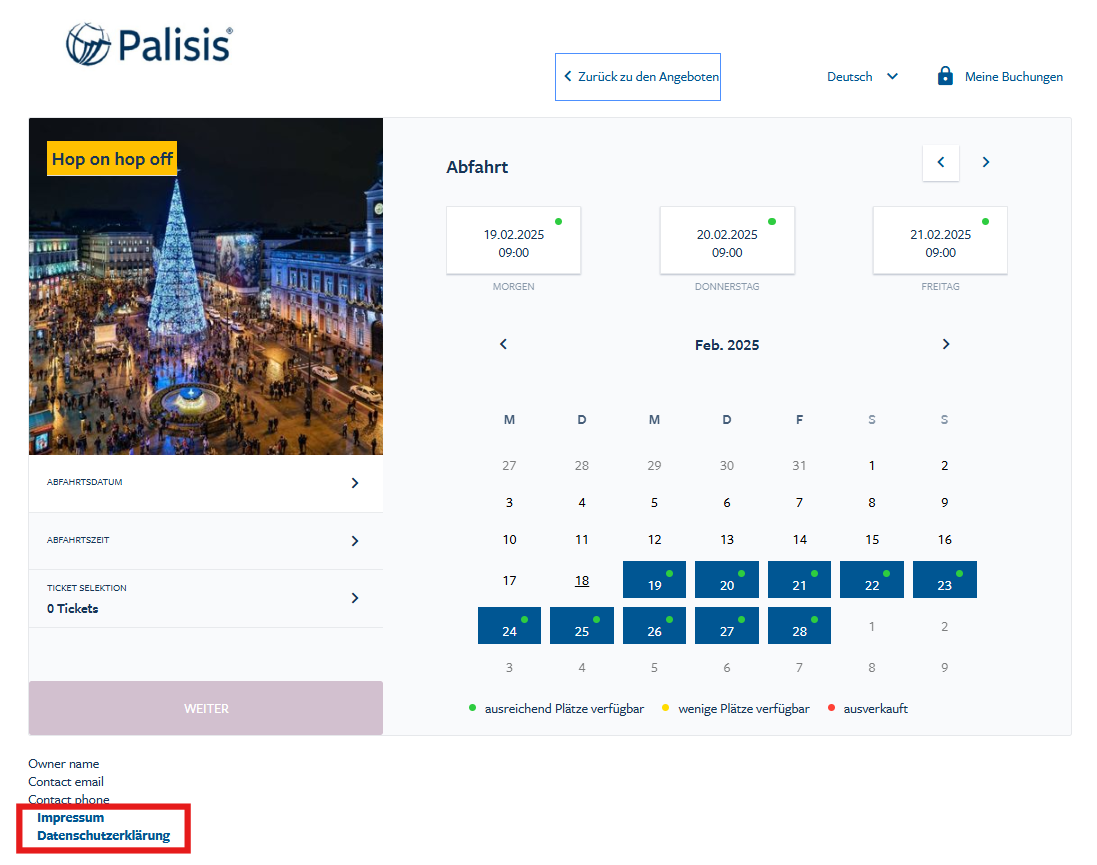The image size is (1097, 865).
Task: Pick February 28 in calendar
Action: tap(799, 626)
